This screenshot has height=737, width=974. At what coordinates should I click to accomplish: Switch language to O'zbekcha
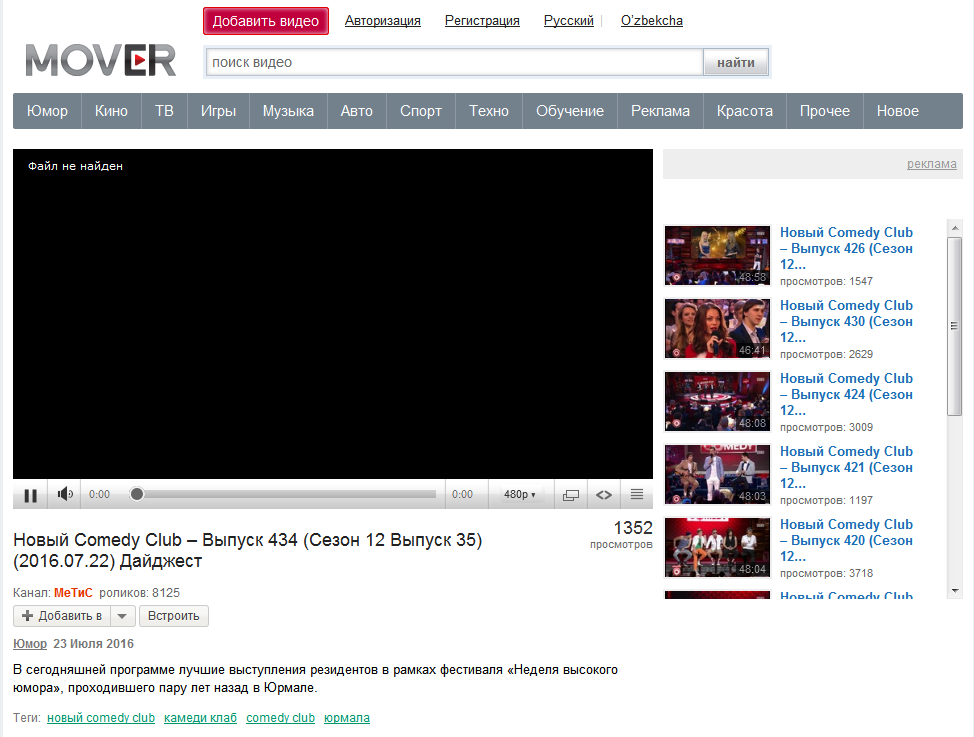click(x=652, y=21)
